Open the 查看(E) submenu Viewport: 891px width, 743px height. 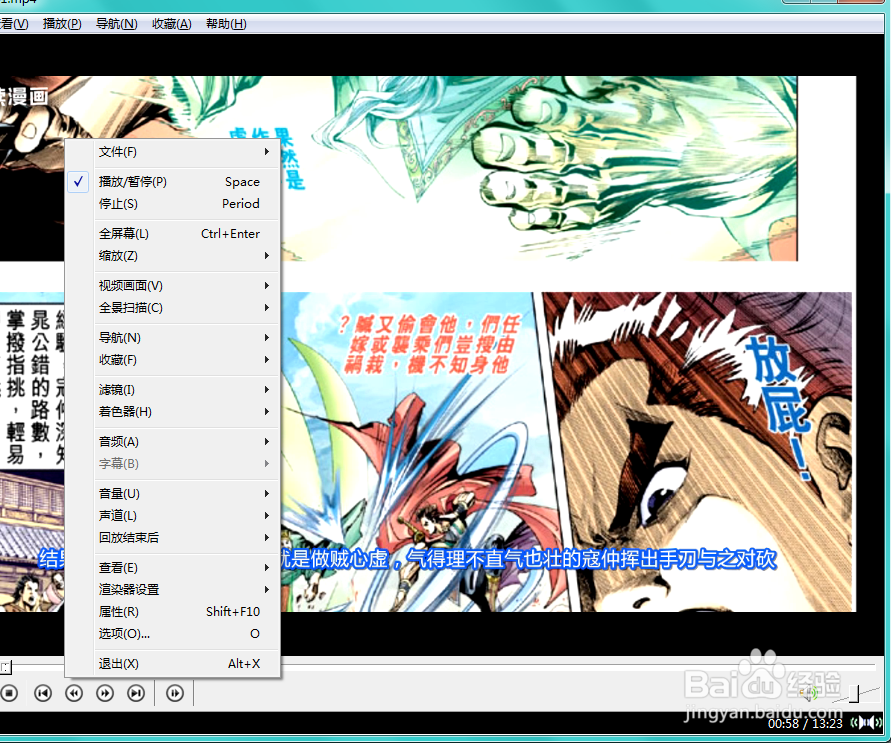(x=173, y=567)
